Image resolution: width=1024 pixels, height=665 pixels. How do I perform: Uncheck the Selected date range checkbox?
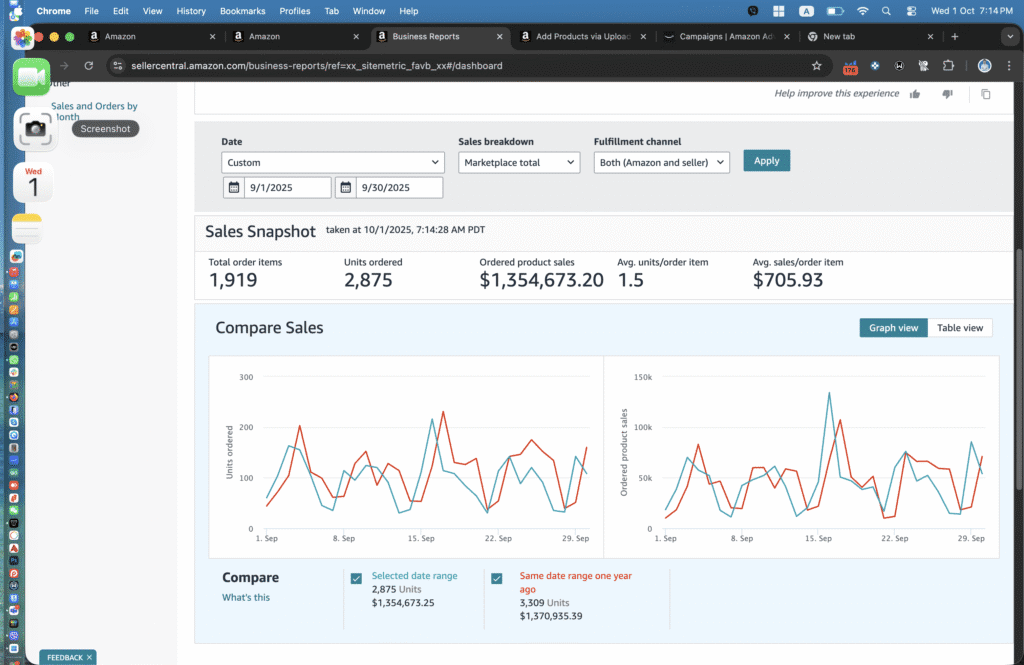click(356, 578)
